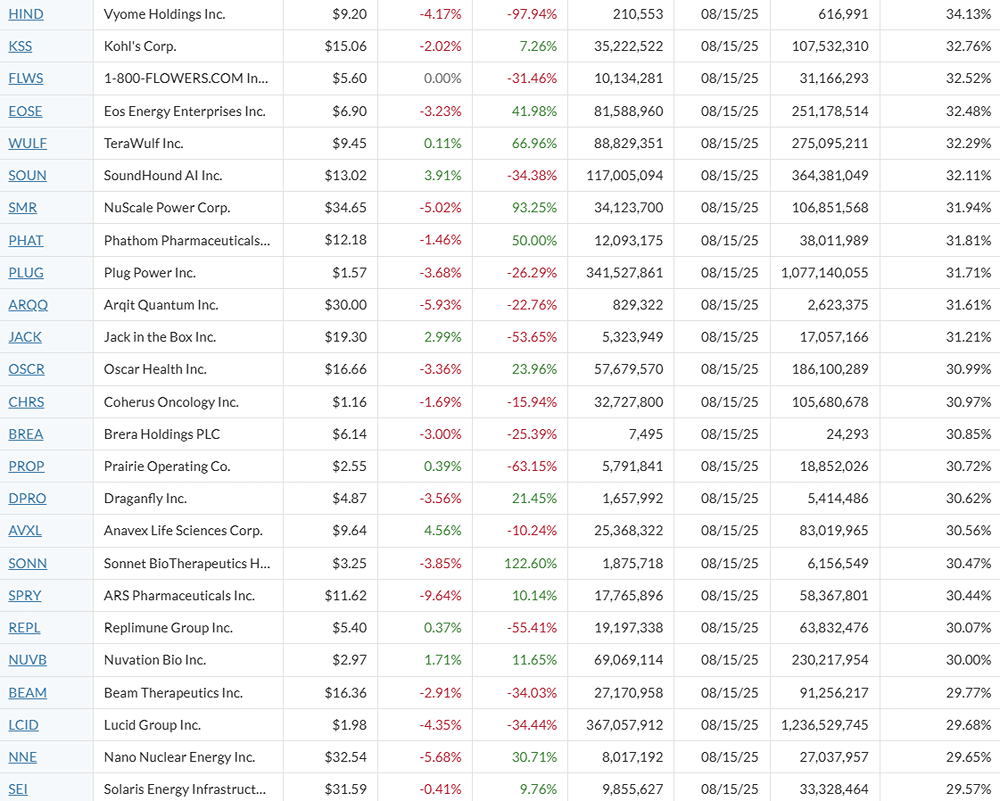Screen dimensions: 1000x801
Task: Click the Beam Therapeutics Inc. company name
Action: coord(173,692)
